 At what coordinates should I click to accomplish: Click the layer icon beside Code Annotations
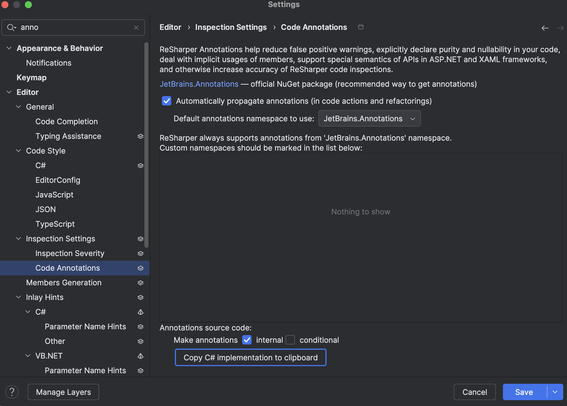(140, 268)
